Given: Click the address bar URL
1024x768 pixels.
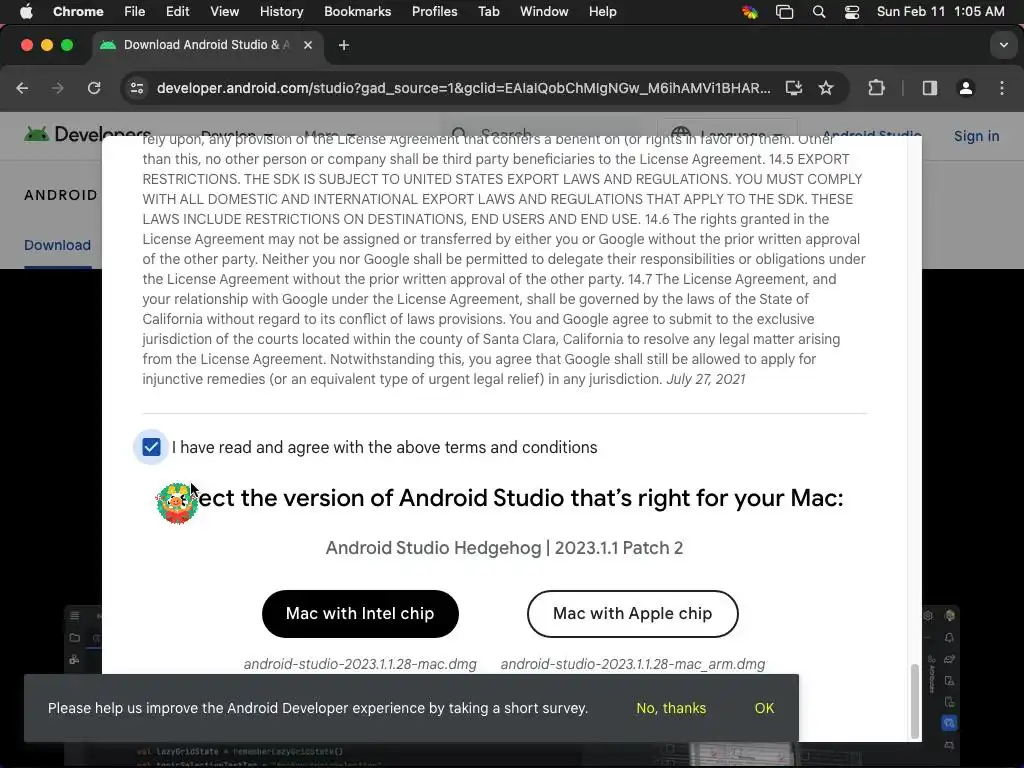Looking at the screenshot, I should click(463, 88).
